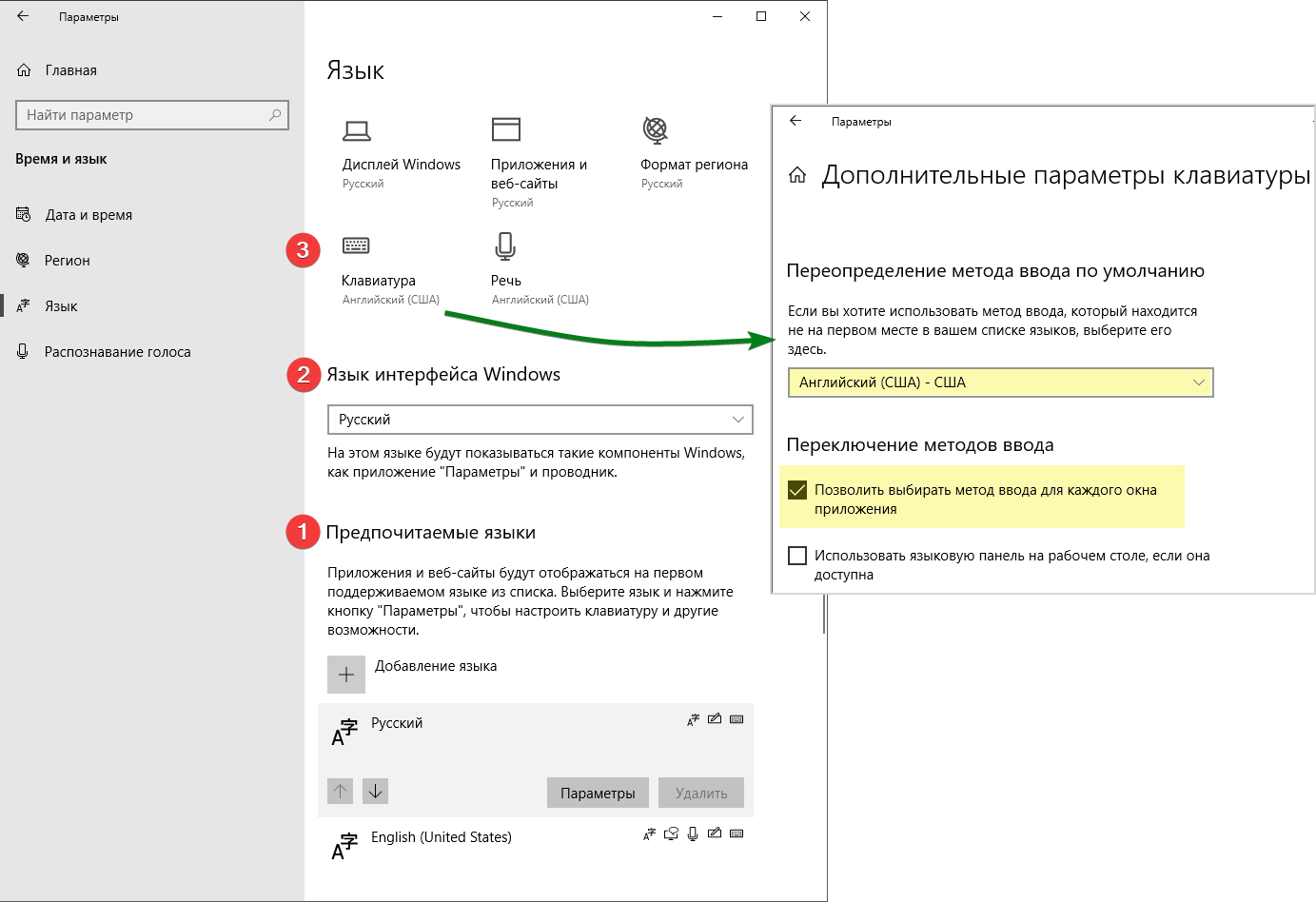Select Date and time in sidebar
This screenshot has height=902, width=1316.
pos(88,215)
